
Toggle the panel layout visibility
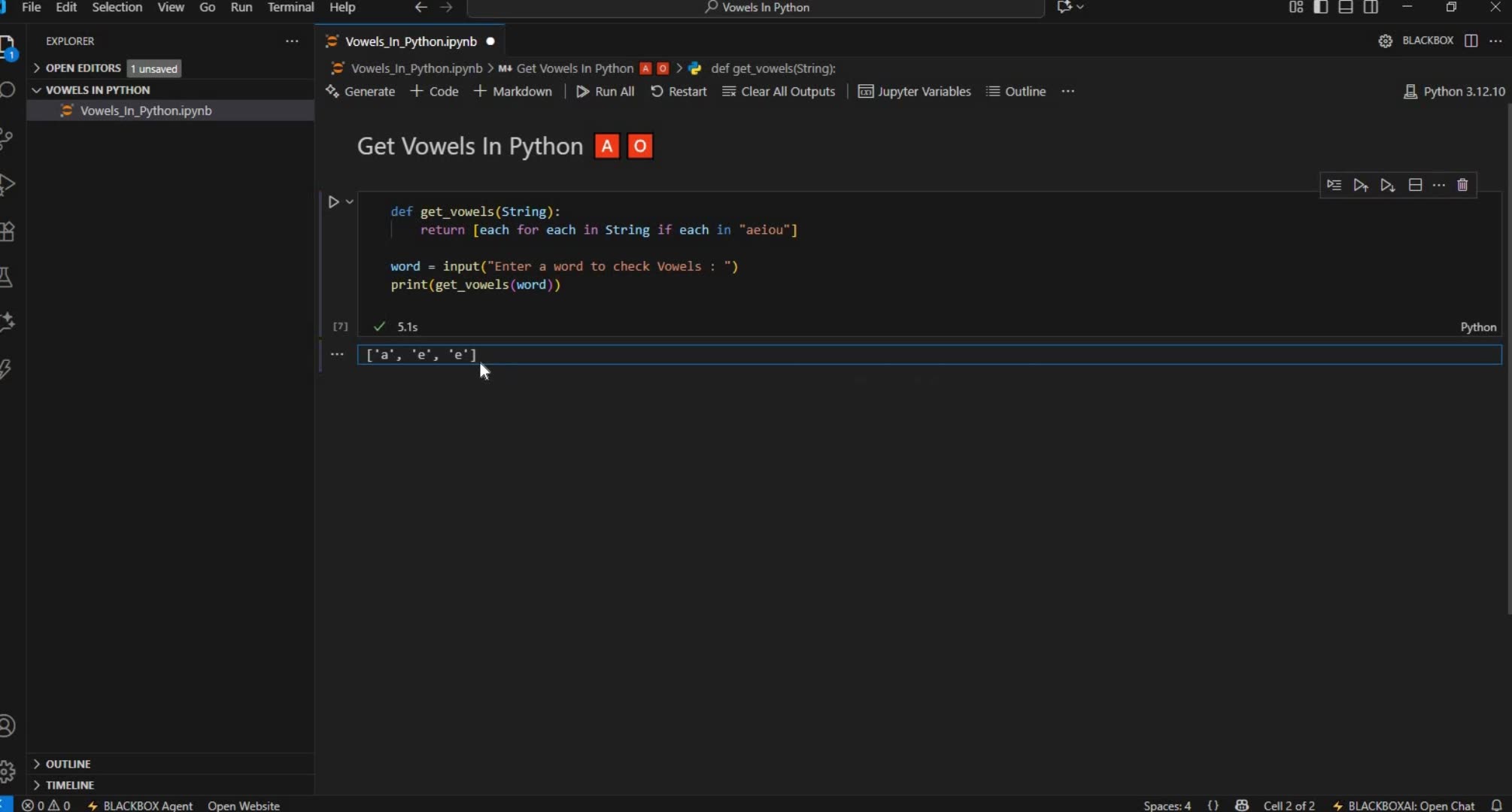tap(1346, 7)
